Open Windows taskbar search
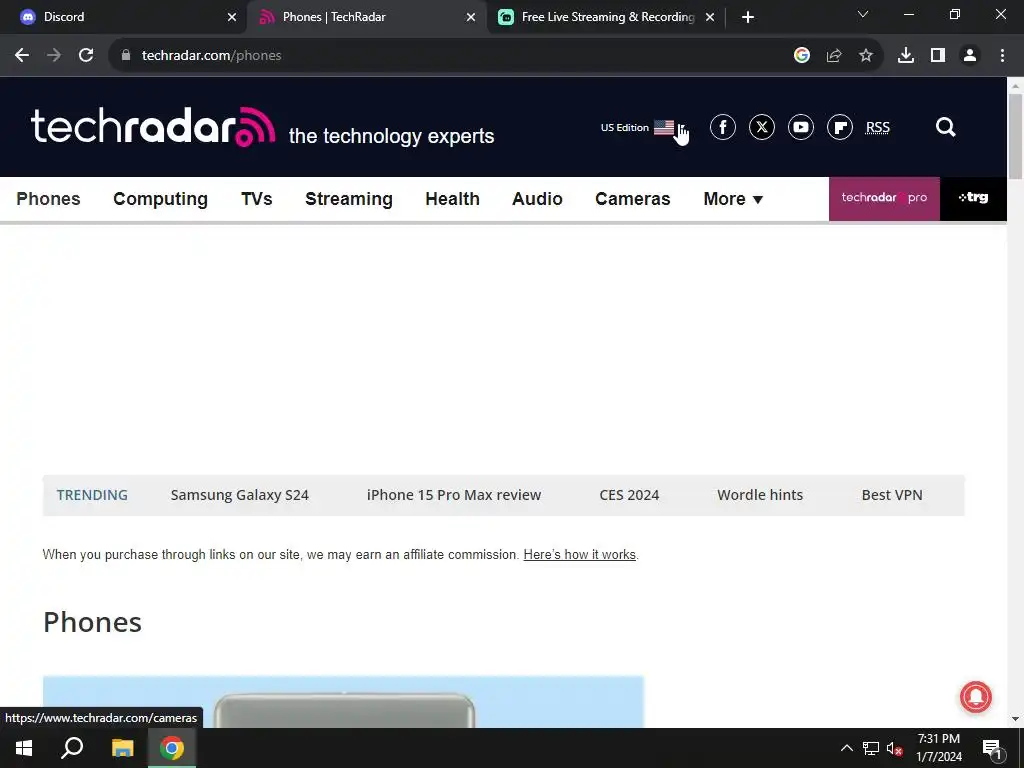Screen dimensions: 1024x768 click(x=72, y=748)
